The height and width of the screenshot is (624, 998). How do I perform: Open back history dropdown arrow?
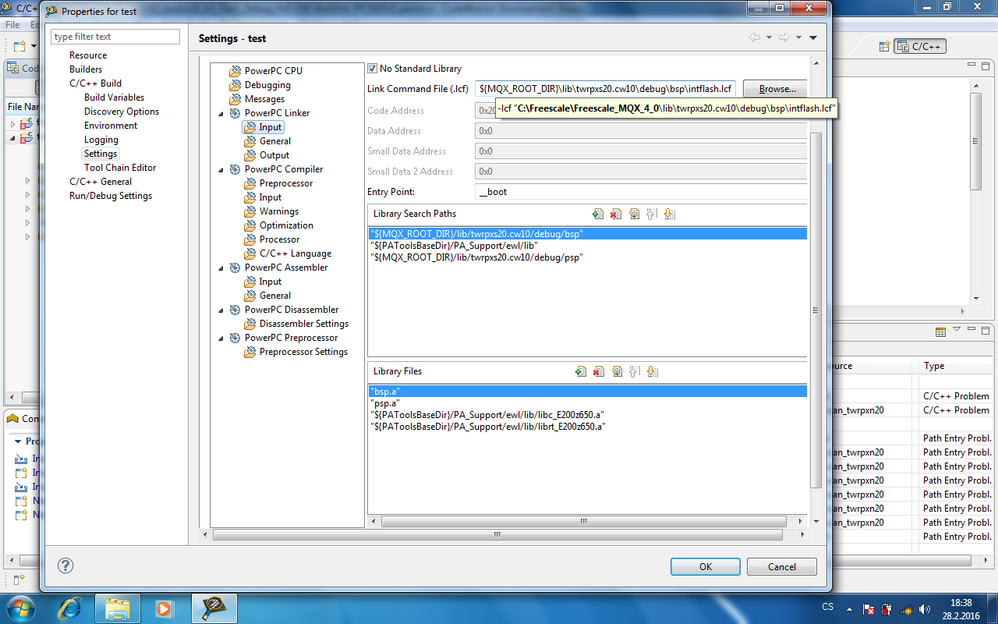click(x=769, y=38)
